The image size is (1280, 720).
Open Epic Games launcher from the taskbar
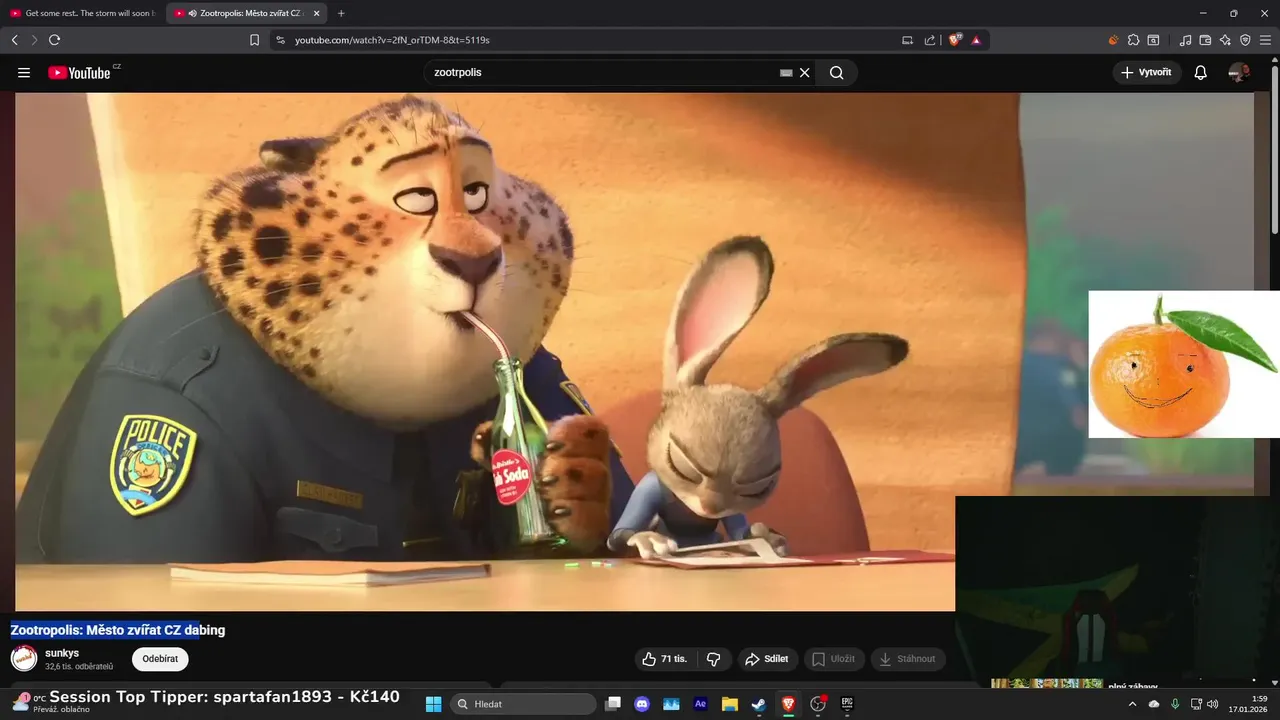[x=846, y=704]
